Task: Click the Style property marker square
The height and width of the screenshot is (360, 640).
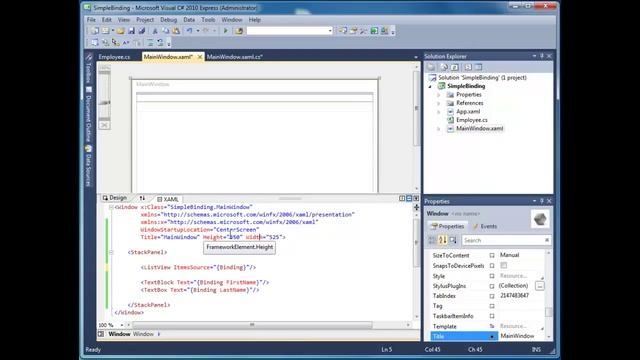Action: (x=492, y=276)
